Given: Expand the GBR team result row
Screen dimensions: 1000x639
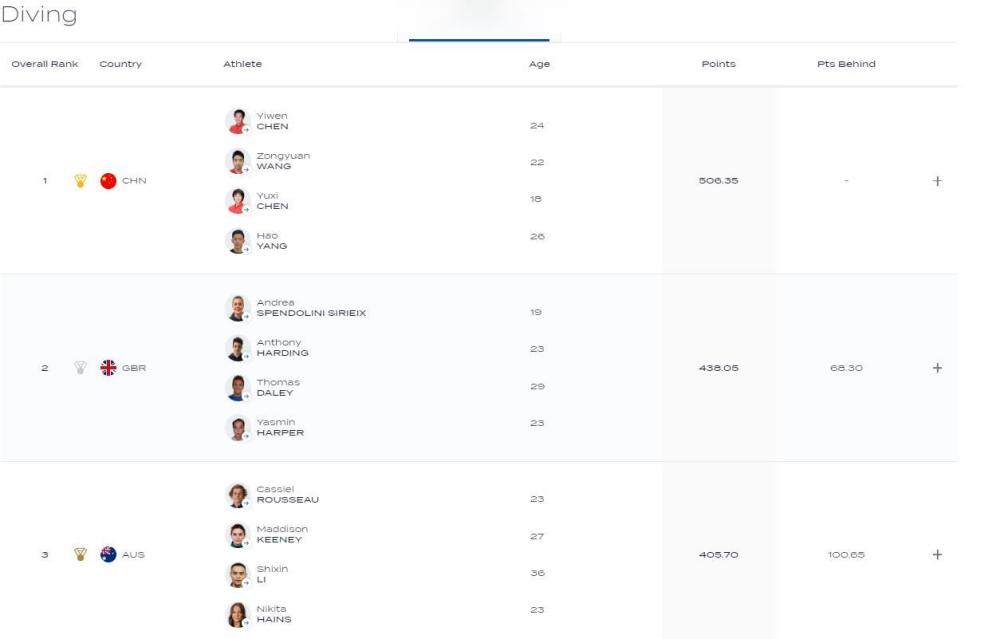Looking at the screenshot, I should pyautogui.click(x=937, y=368).
